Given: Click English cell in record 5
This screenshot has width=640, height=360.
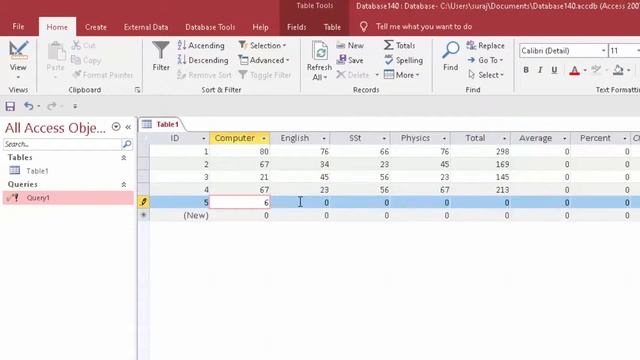Looking at the screenshot, I should pyautogui.click(x=300, y=202).
